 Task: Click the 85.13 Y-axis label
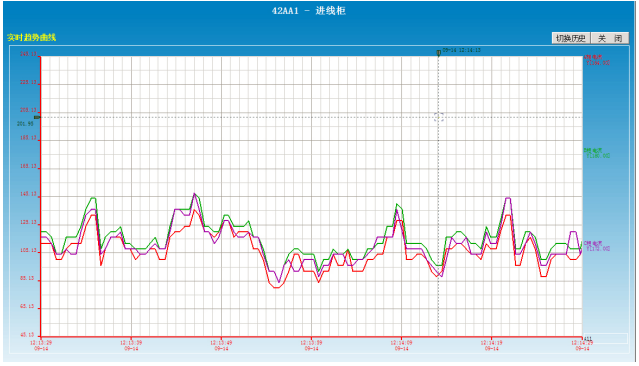point(28,278)
